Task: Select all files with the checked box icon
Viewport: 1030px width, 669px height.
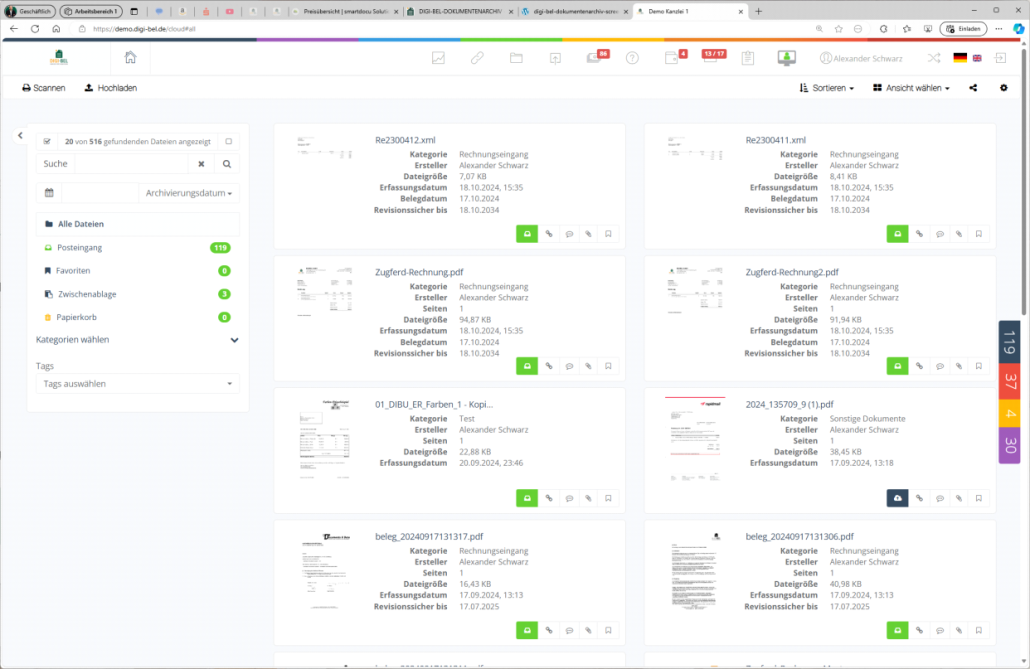Action: pos(47,141)
